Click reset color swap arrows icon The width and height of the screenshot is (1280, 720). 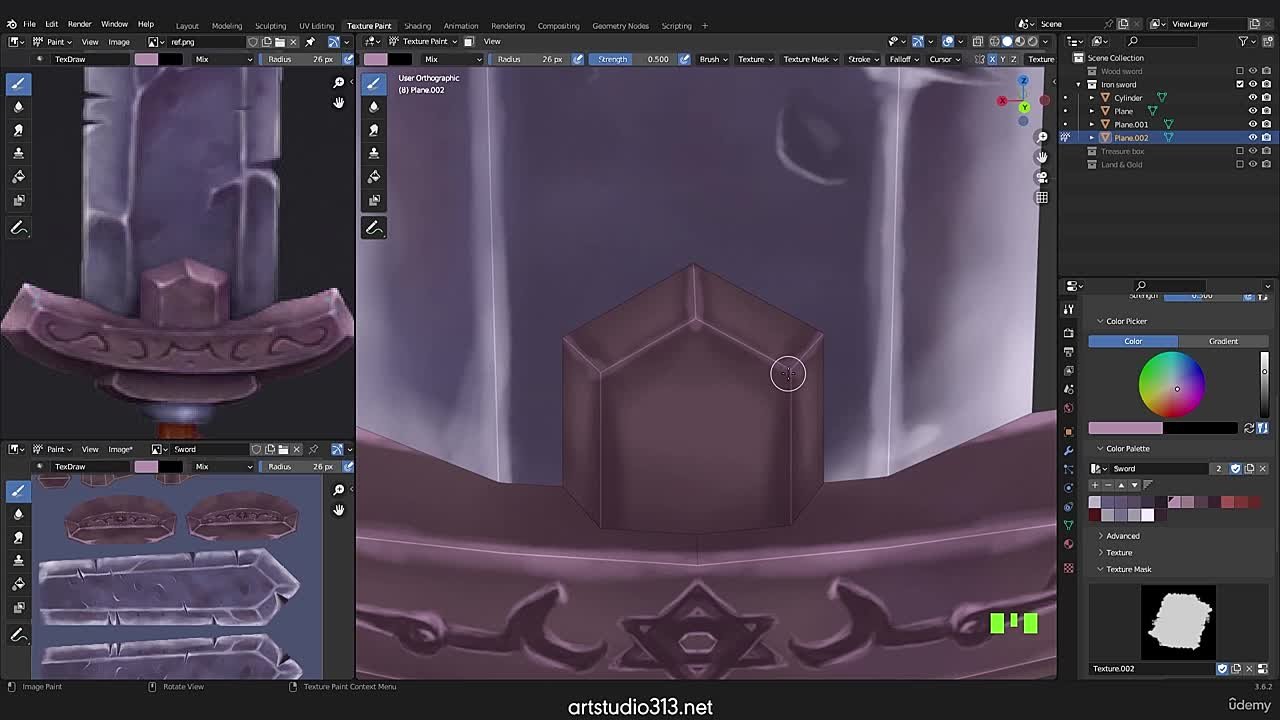[x=1249, y=428]
